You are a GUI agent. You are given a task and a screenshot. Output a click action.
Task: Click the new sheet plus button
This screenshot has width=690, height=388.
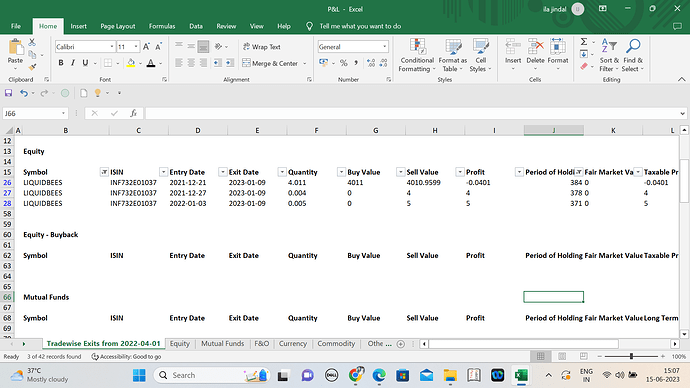(x=400, y=344)
